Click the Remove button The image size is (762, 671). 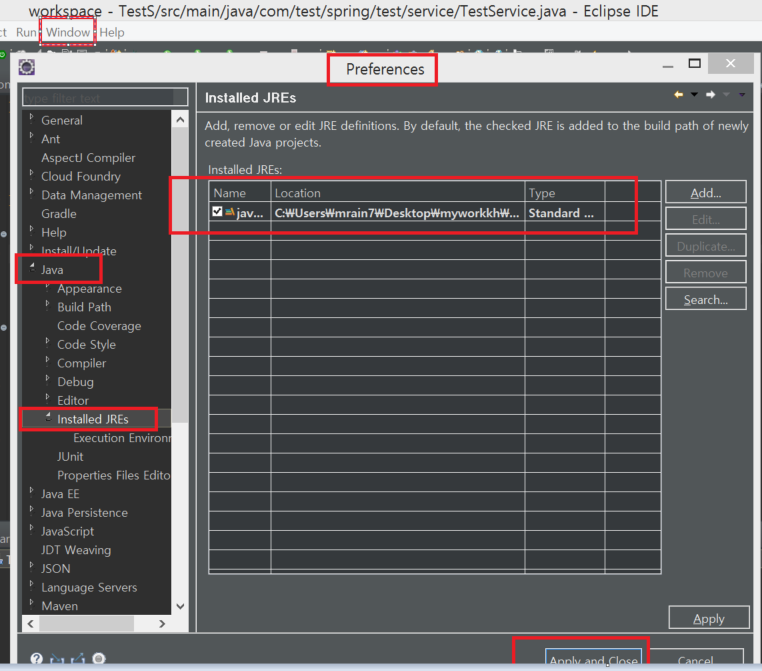(x=706, y=273)
